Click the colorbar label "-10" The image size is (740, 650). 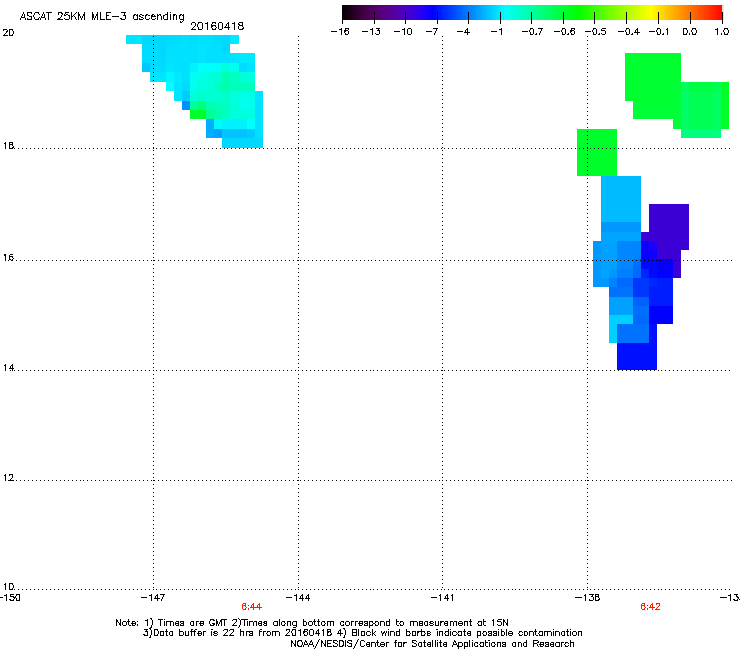click(403, 32)
